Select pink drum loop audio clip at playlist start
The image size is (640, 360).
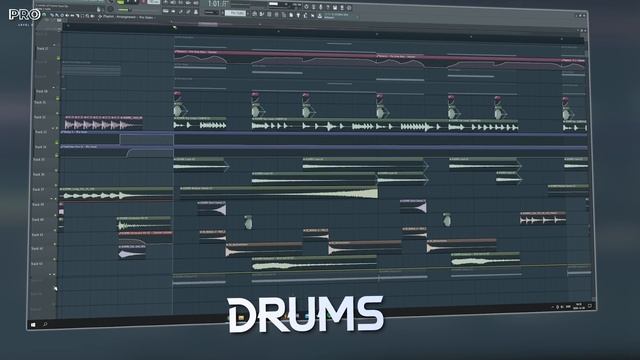point(104,123)
